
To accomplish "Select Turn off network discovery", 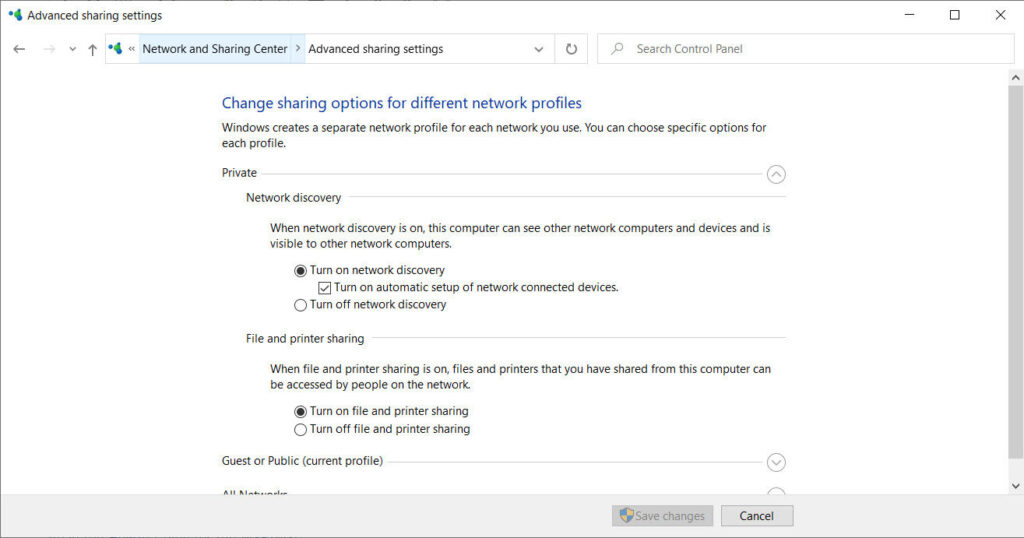I will pos(301,305).
